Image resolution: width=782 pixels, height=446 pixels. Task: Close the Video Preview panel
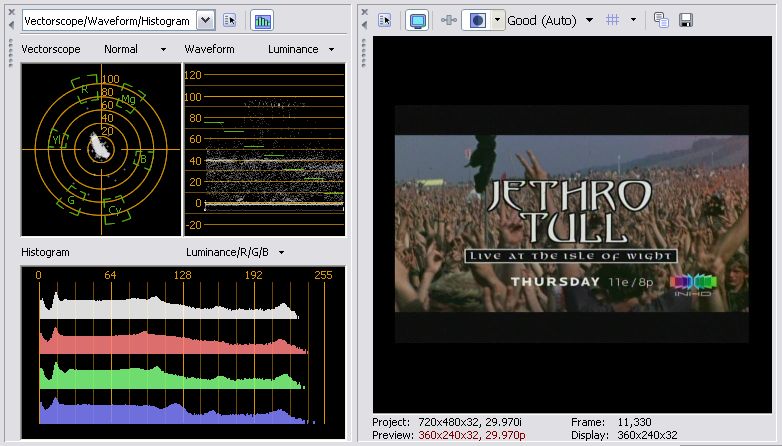pos(365,12)
